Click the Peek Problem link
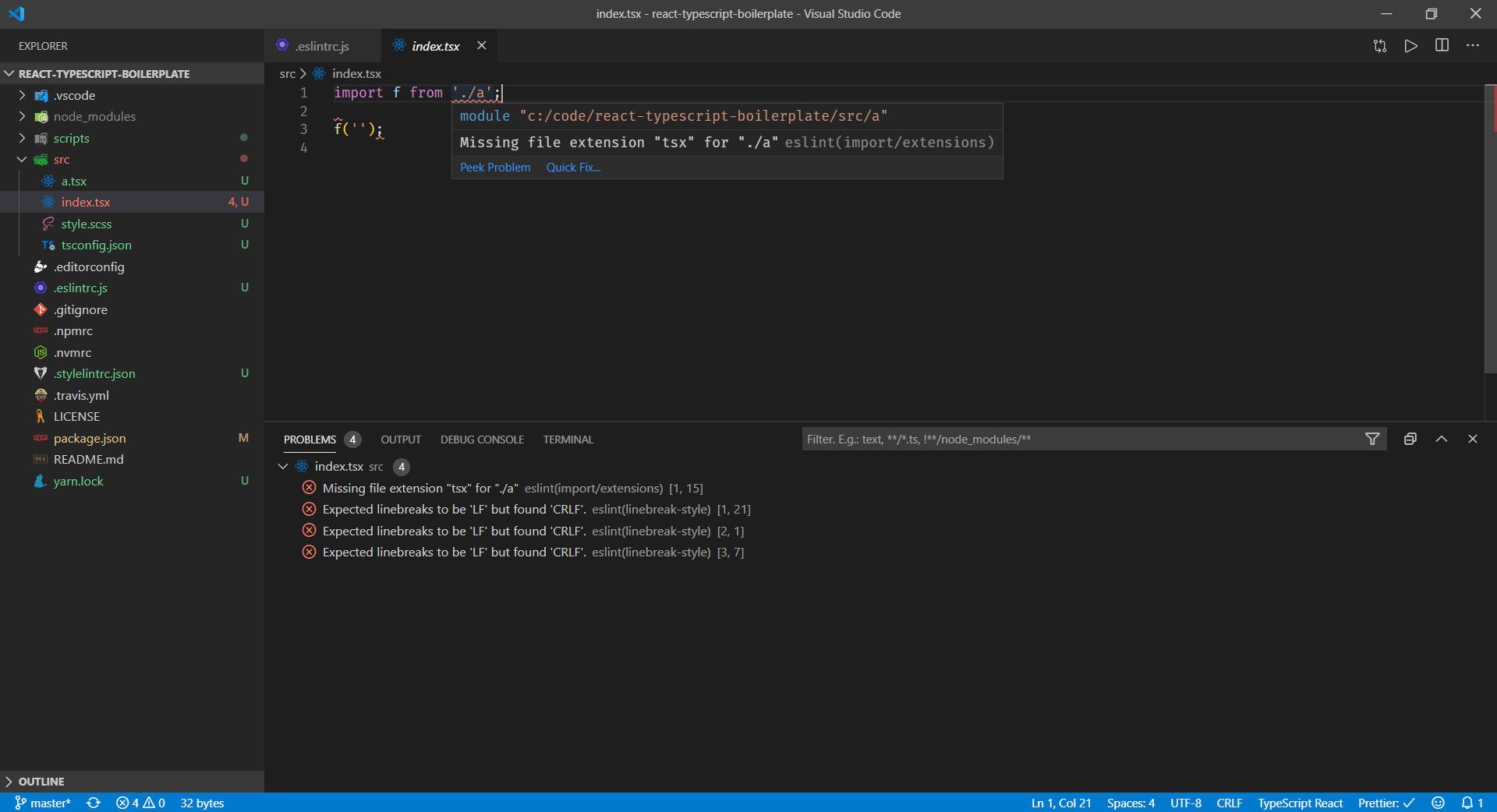The image size is (1497, 812). [494, 167]
